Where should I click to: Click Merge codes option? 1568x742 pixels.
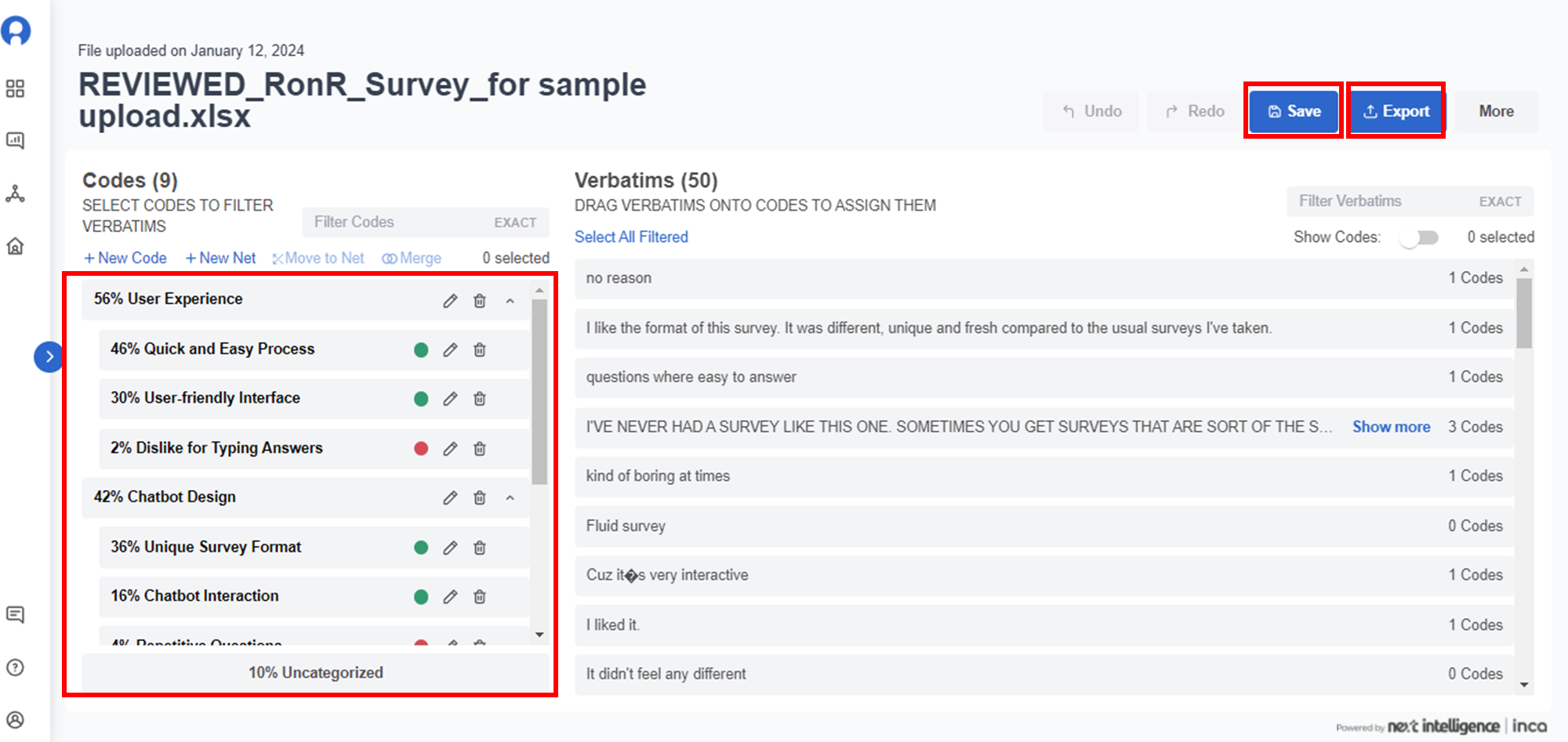(412, 258)
